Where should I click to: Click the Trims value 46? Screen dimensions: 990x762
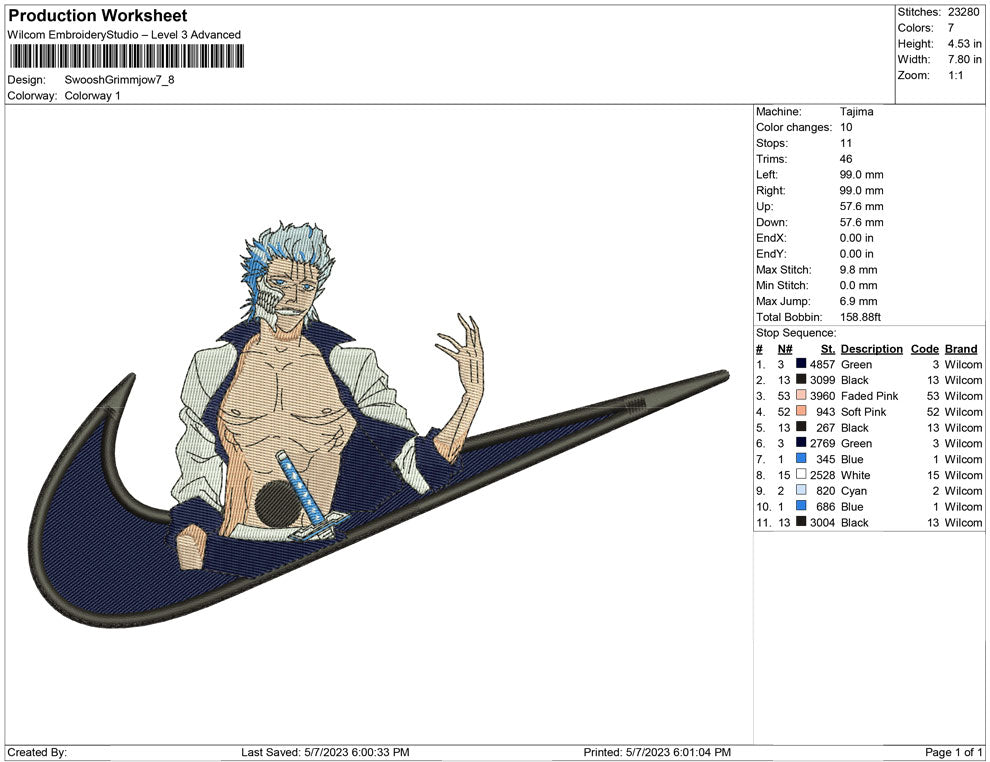pos(846,159)
